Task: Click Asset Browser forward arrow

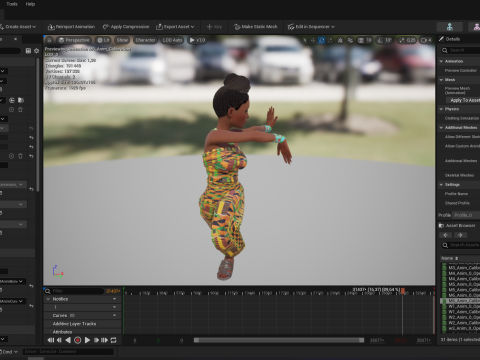Action: click(460, 235)
